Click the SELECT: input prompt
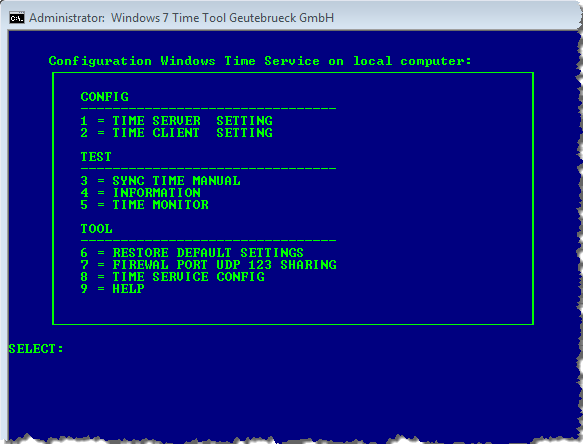The image size is (583, 444). [x=36, y=349]
